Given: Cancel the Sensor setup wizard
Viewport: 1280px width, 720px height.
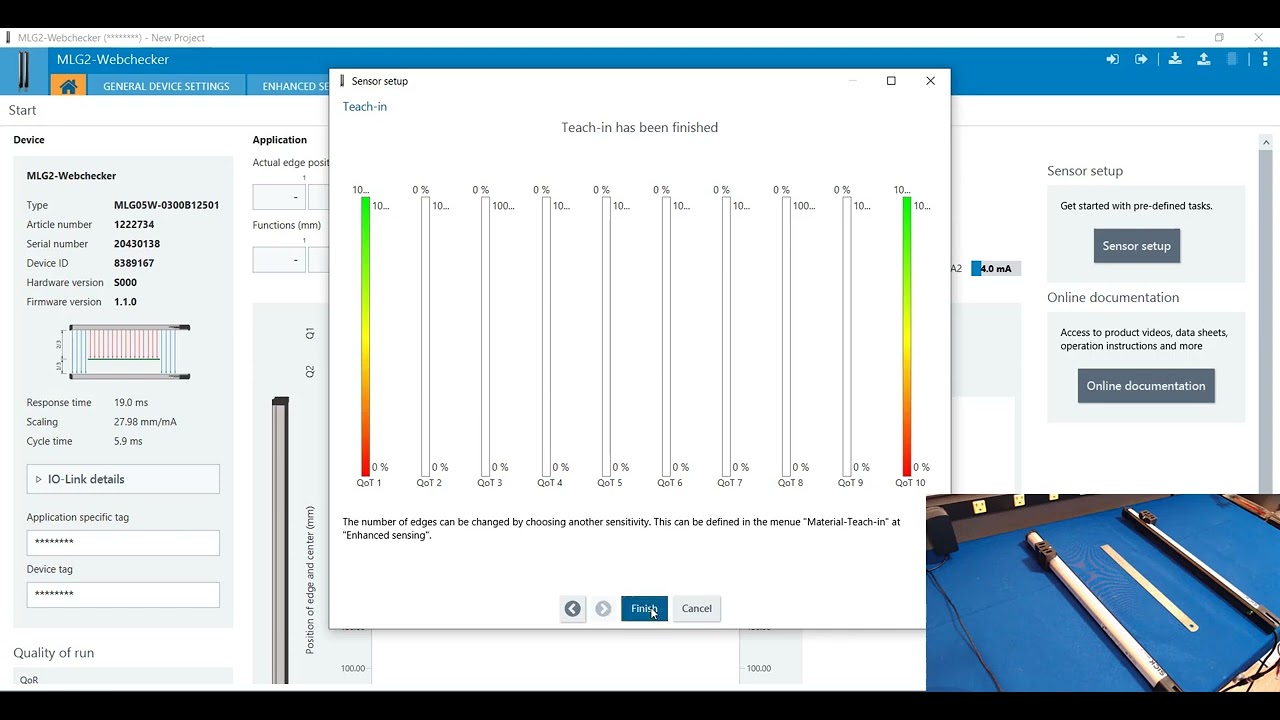Looking at the screenshot, I should pos(697,608).
